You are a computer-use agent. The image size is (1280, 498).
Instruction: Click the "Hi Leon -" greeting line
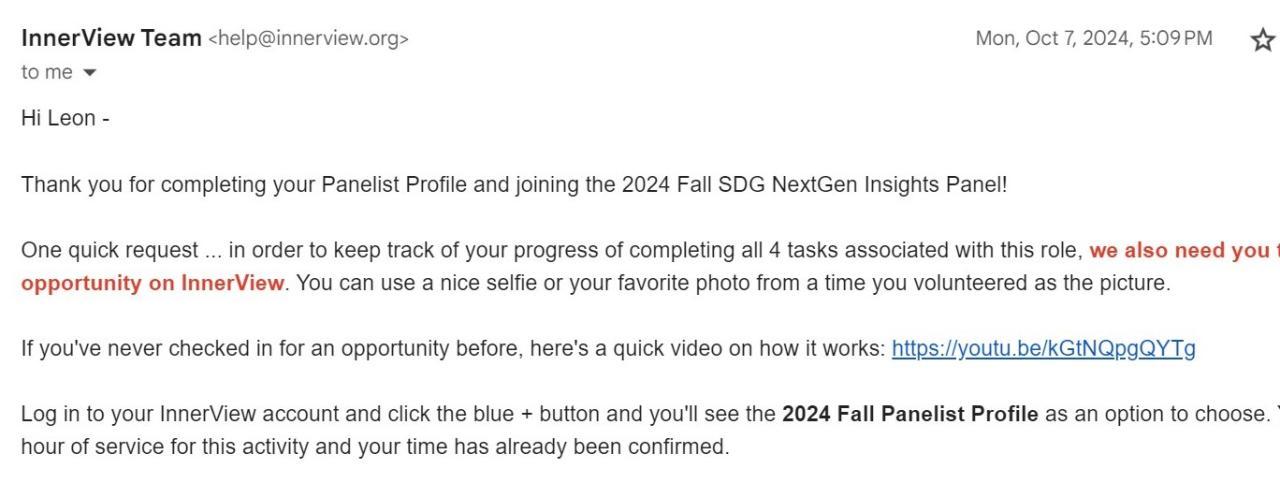click(x=65, y=118)
